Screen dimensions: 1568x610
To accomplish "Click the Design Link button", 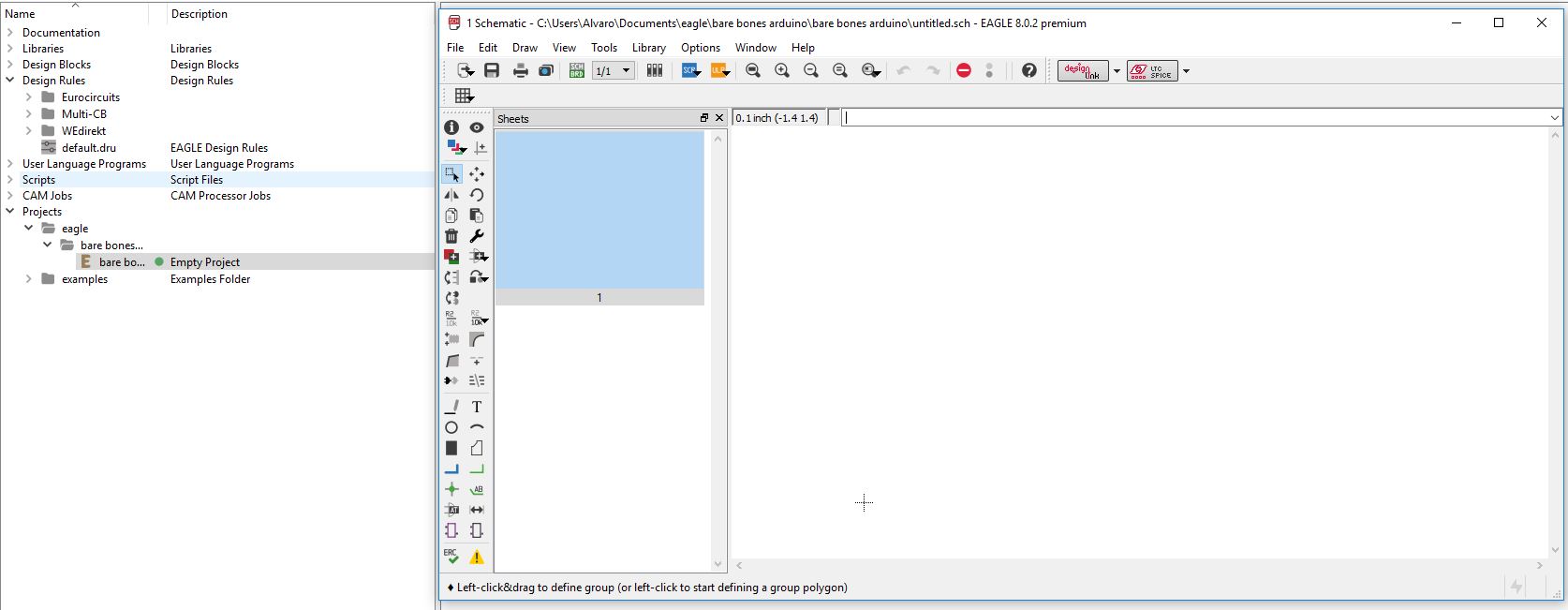I will (1083, 71).
